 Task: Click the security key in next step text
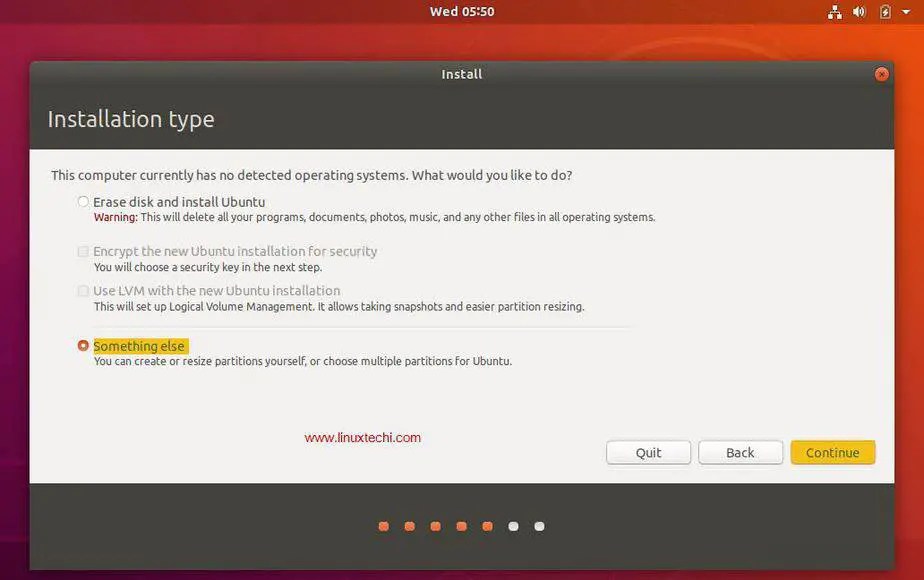pyautogui.click(x=208, y=268)
